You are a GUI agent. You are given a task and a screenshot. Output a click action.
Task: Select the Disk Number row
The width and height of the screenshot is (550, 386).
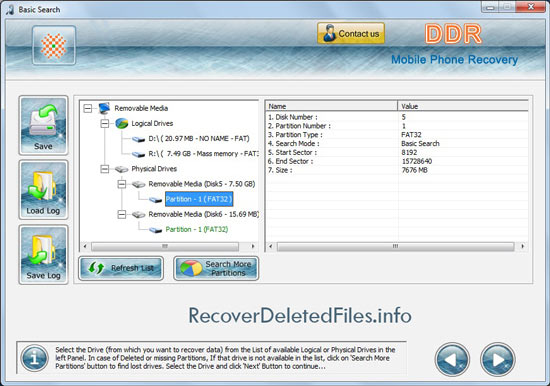(397, 117)
